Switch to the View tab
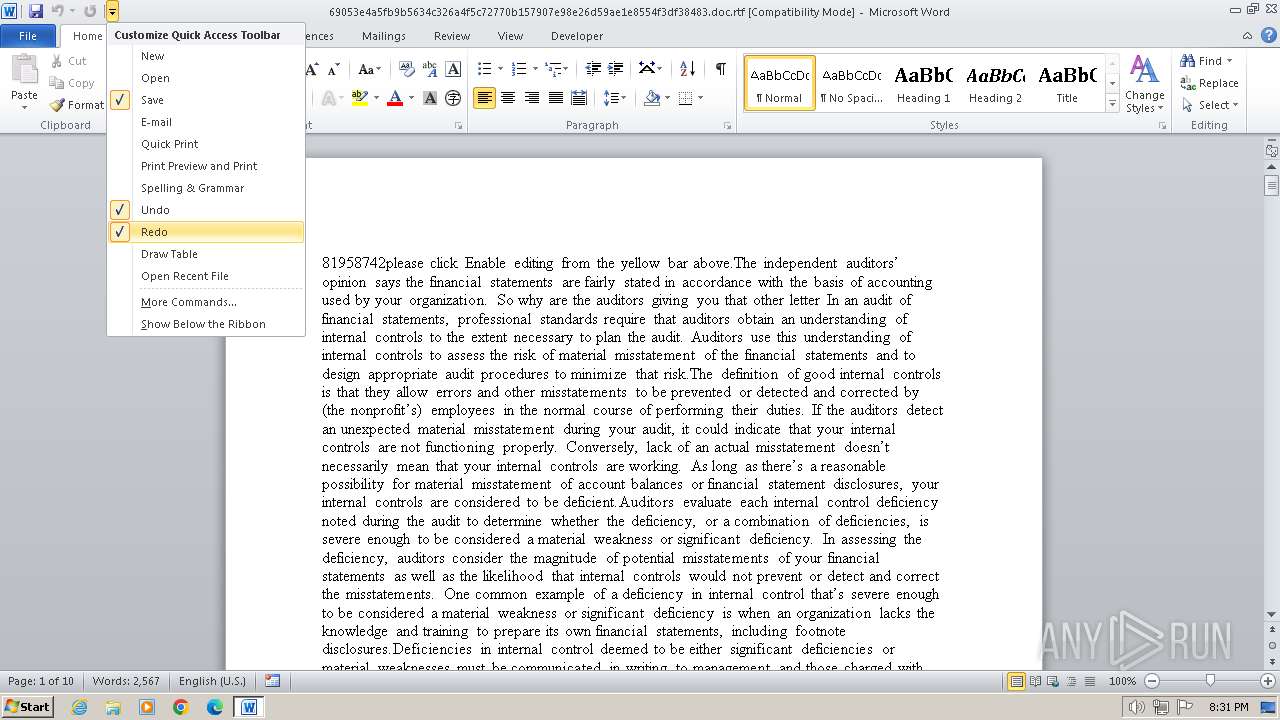Screen dimensions: 1280x720 click(x=510, y=36)
